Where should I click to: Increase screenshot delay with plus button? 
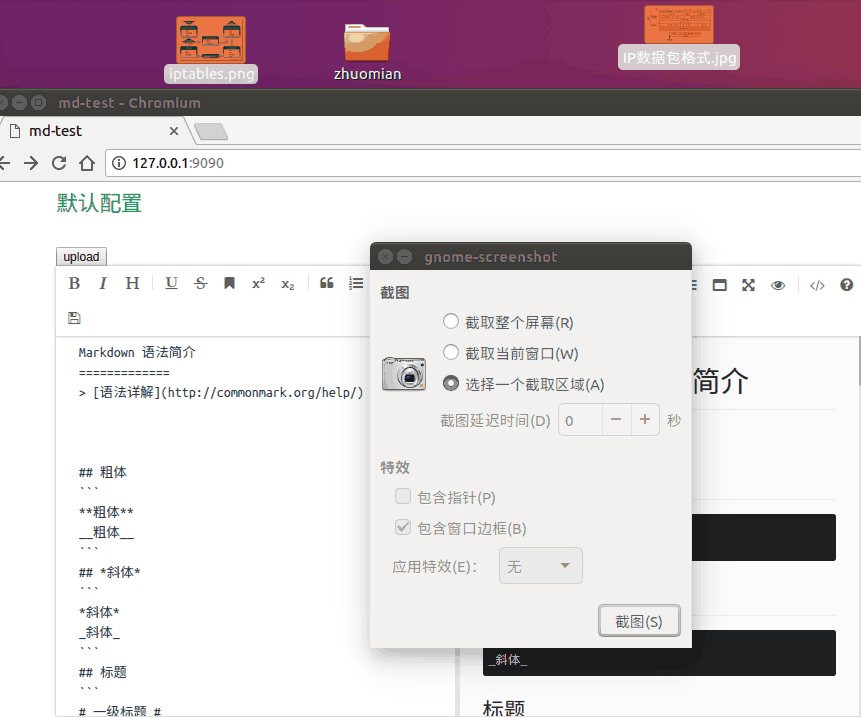(x=645, y=420)
